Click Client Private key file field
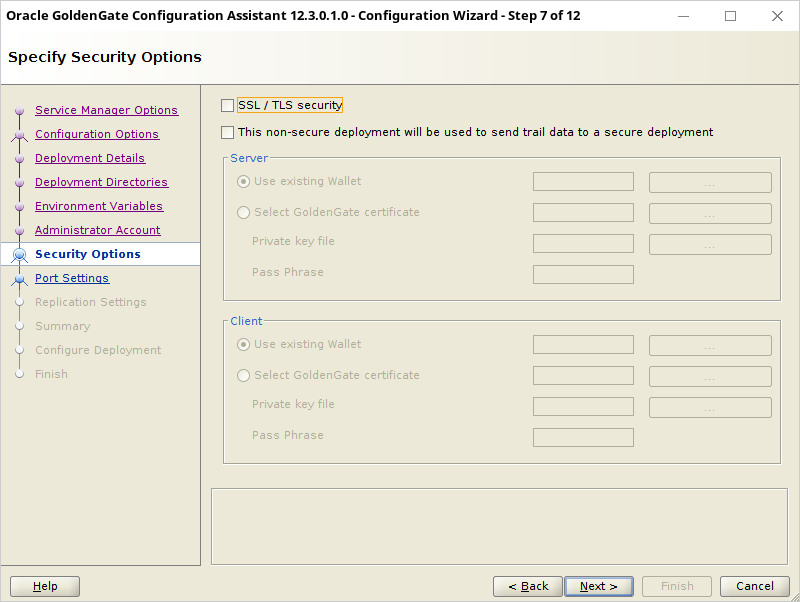Screen dimensions: 800x602 point(583,407)
